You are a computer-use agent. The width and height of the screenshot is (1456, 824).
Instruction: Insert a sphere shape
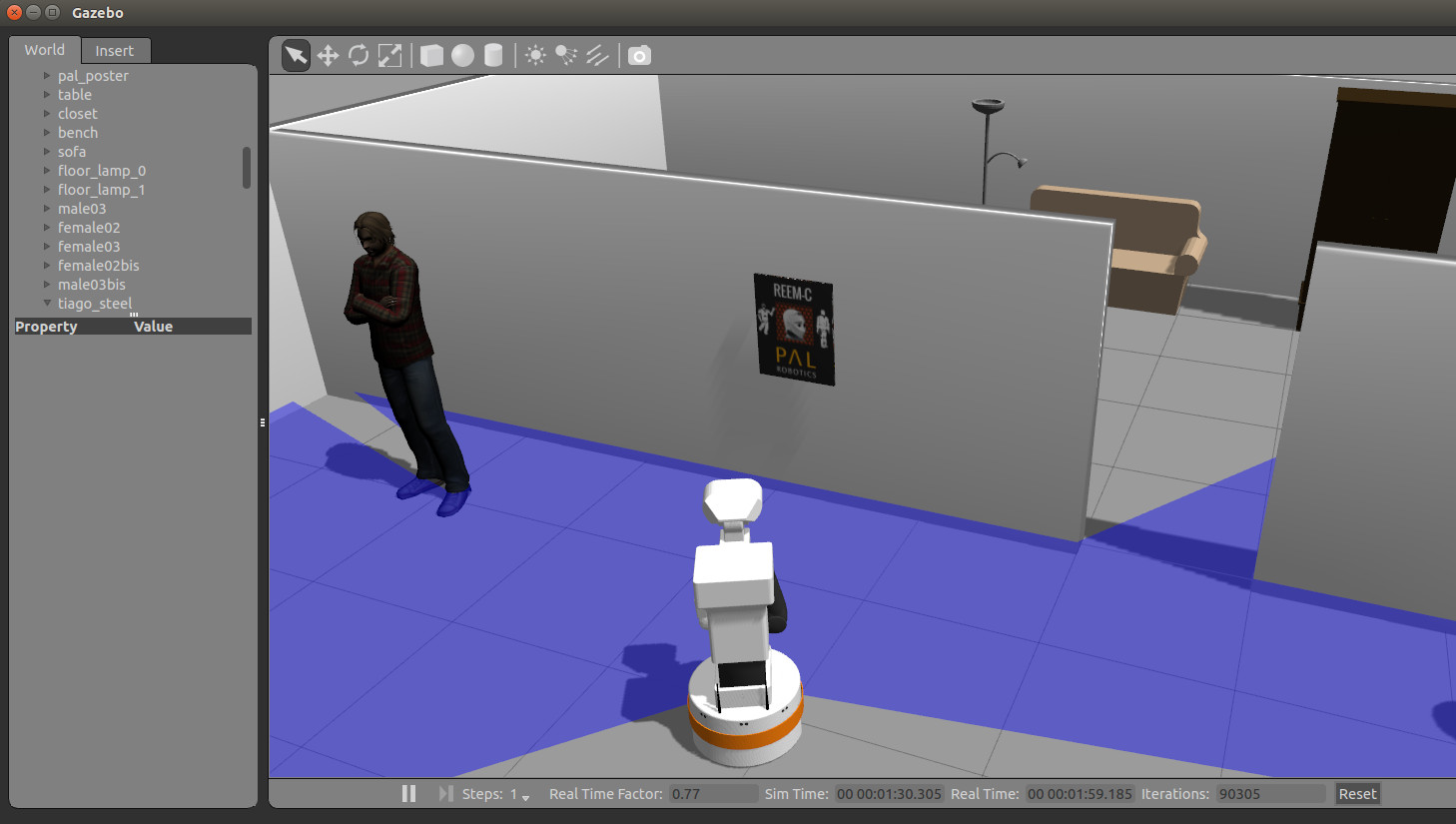point(462,55)
